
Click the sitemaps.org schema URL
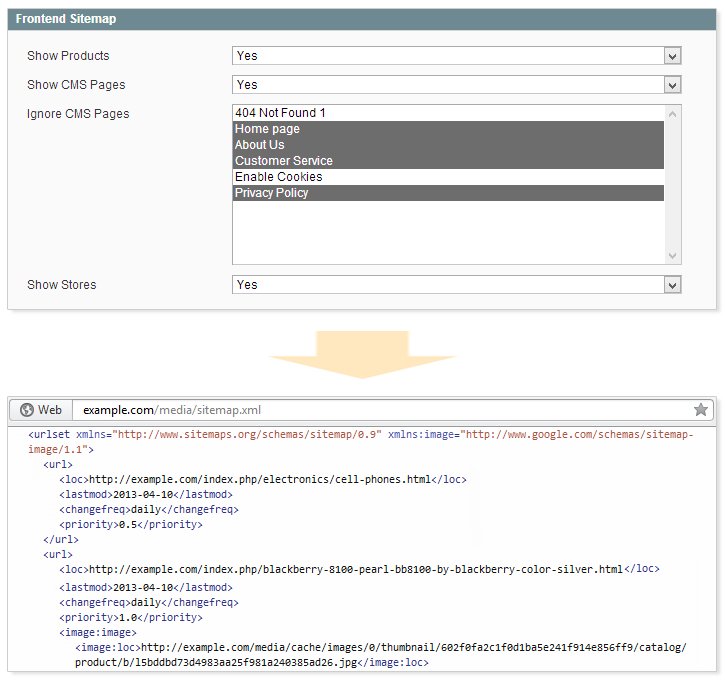tap(249, 435)
